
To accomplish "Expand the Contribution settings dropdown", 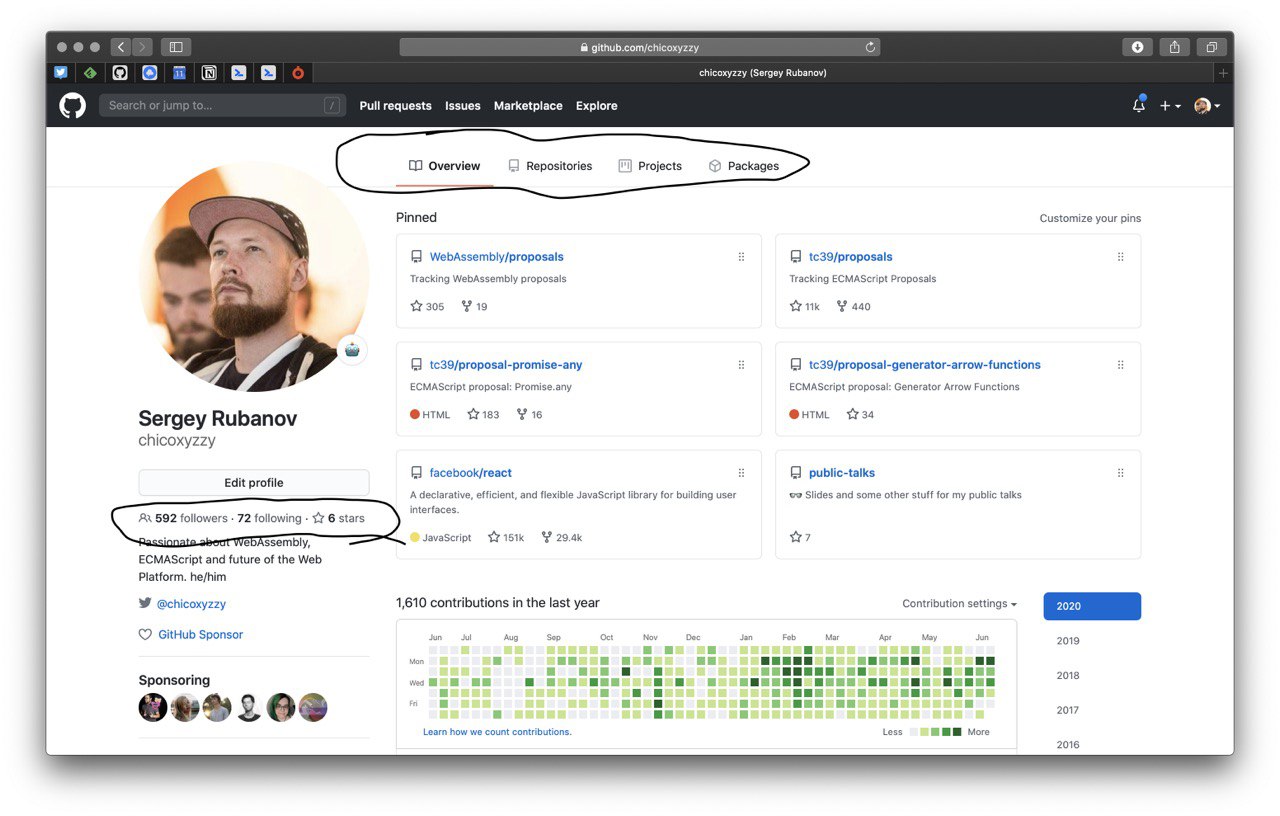I will 959,604.
